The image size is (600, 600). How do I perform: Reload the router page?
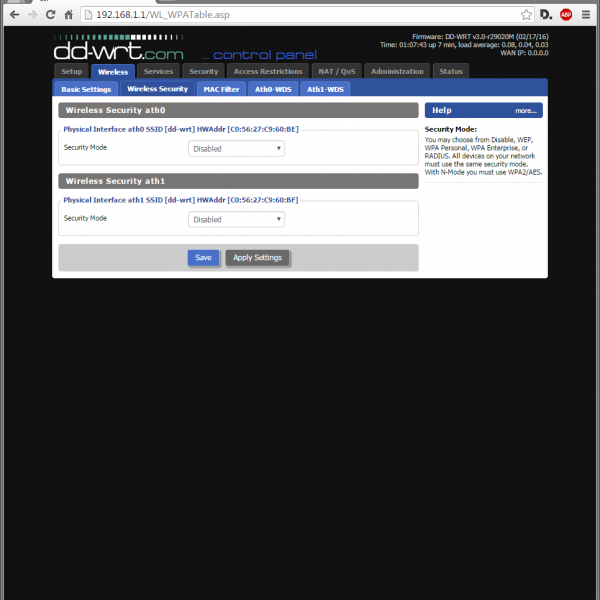coord(50,15)
